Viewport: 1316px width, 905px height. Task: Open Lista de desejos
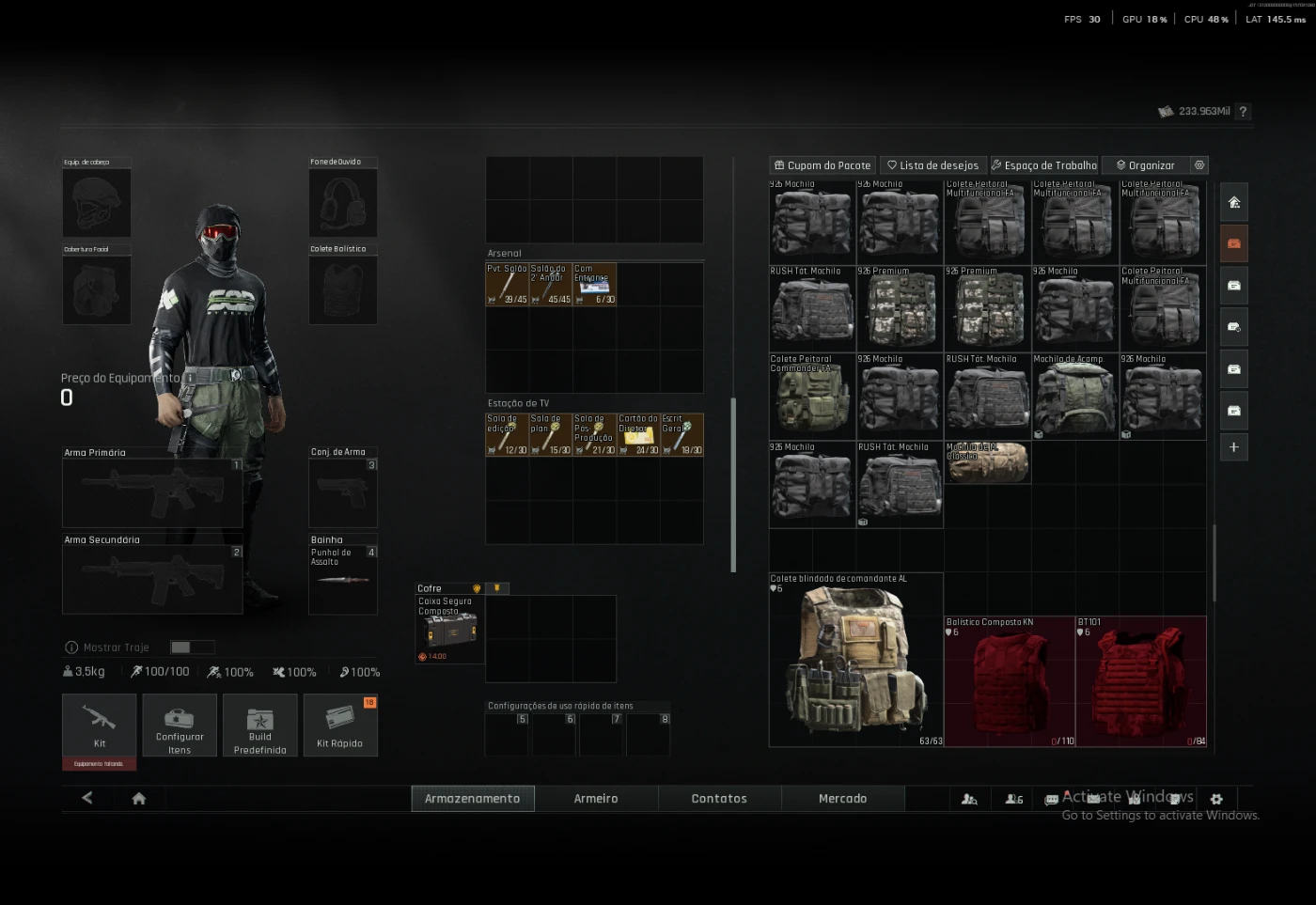(932, 165)
